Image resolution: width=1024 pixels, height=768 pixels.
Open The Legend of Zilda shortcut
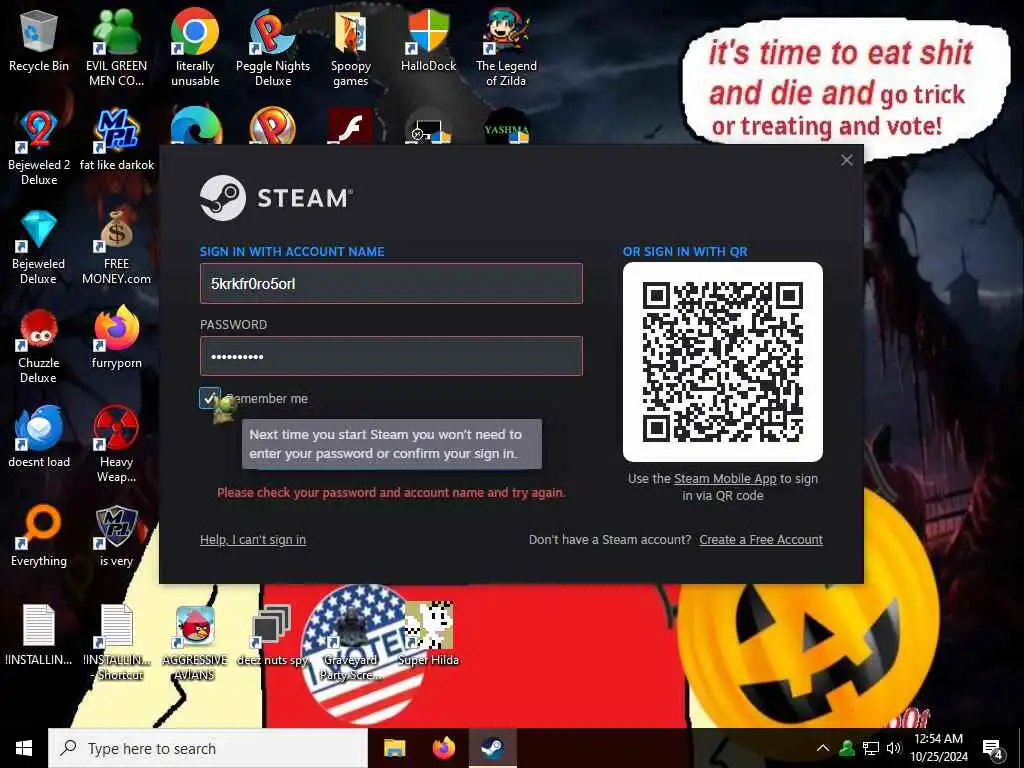[506, 47]
